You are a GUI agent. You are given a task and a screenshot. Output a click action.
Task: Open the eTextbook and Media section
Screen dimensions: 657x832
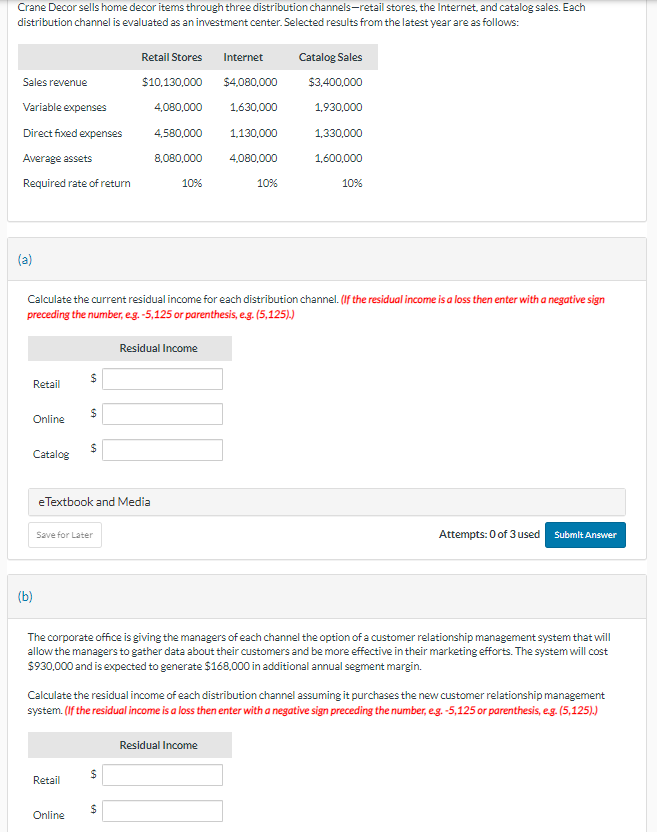327,502
